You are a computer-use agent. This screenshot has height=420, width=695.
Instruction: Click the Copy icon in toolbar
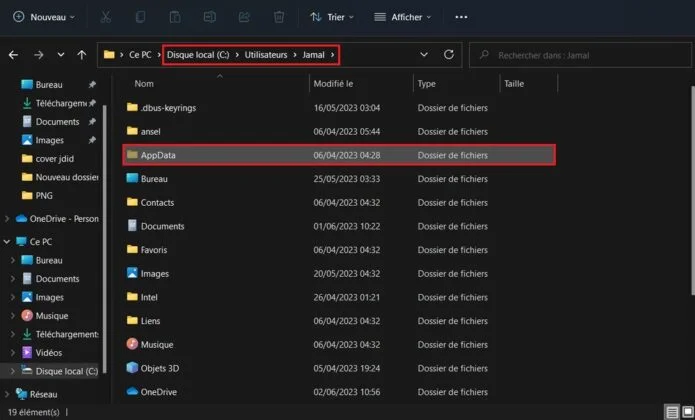(141, 17)
